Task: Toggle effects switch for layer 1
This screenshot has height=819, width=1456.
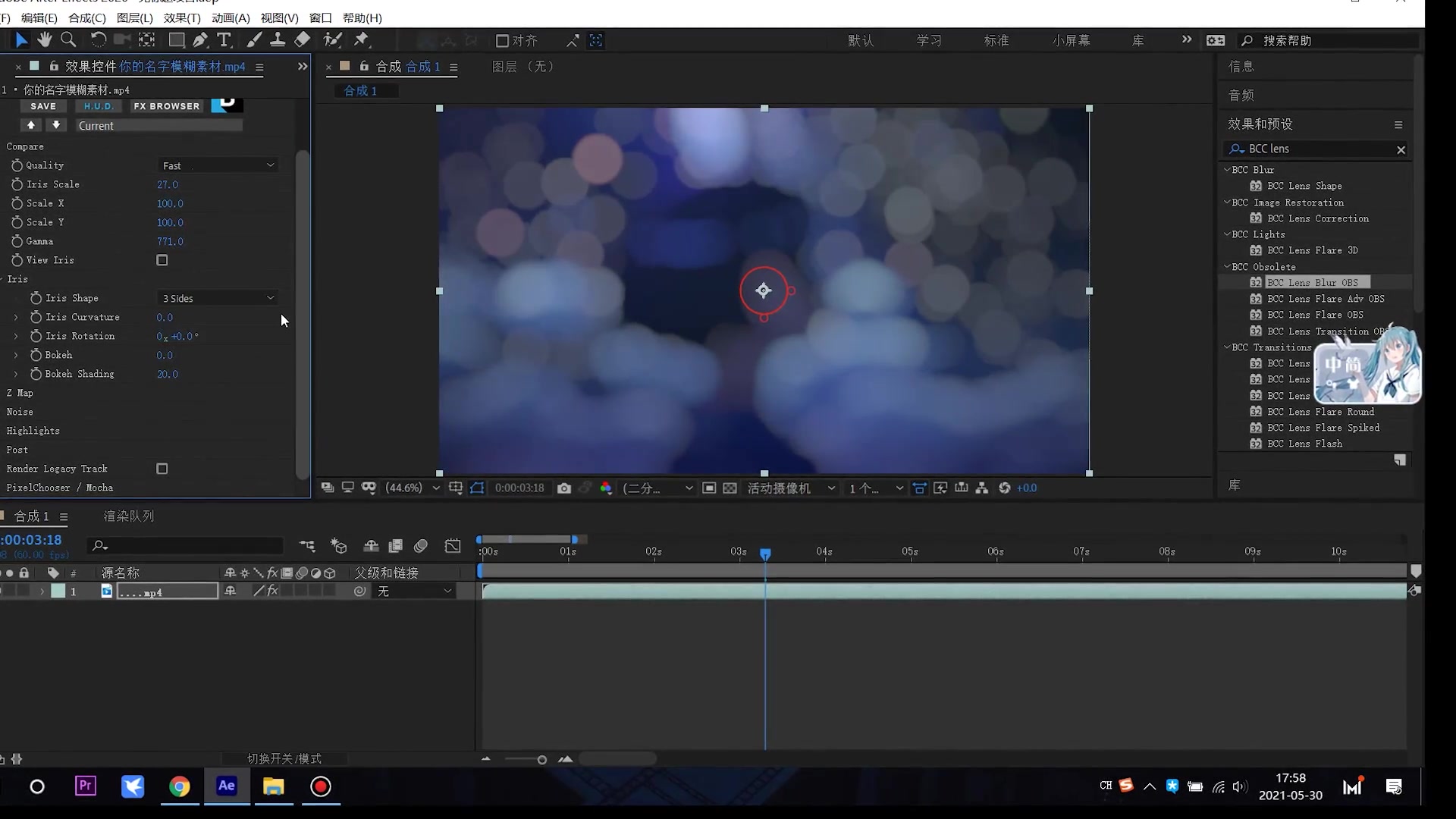Action: [273, 591]
